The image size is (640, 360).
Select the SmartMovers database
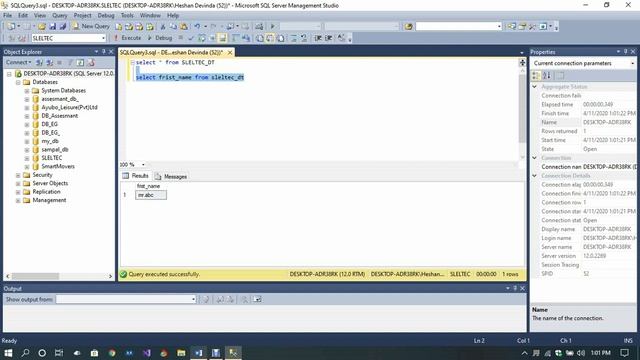tap(58, 166)
